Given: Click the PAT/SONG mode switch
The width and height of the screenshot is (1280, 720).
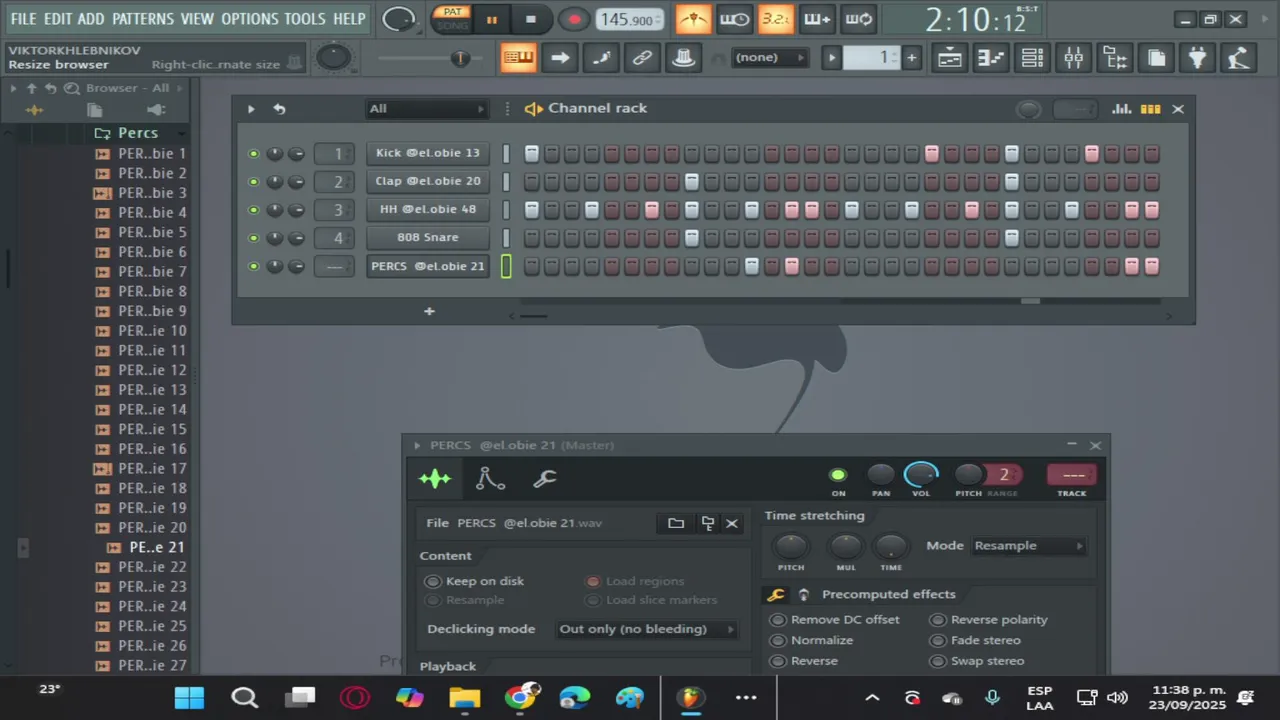Looking at the screenshot, I should click(453, 19).
